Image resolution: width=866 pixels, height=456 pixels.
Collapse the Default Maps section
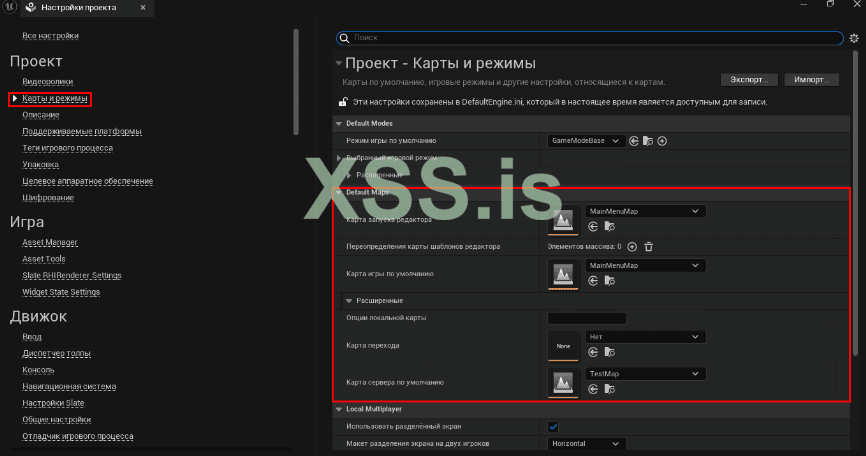pos(339,193)
